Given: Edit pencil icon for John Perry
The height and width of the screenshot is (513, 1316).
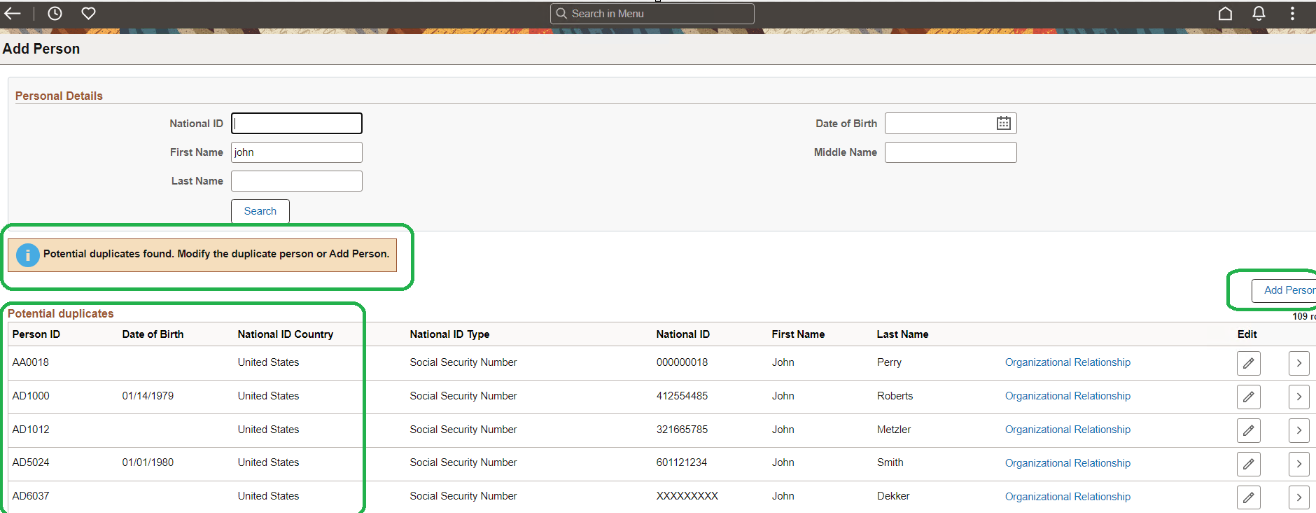Looking at the screenshot, I should pos(1248,363).
